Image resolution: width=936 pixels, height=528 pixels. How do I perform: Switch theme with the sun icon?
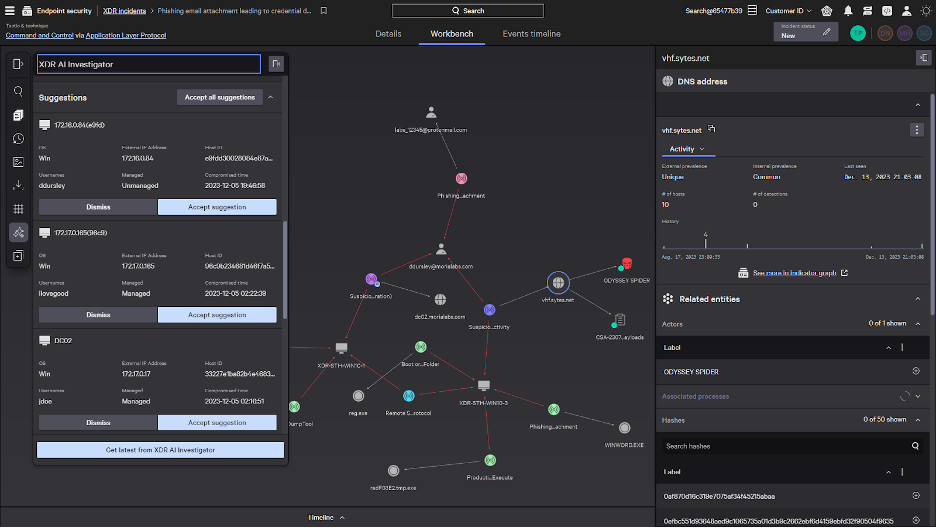(x=926, y=11)
